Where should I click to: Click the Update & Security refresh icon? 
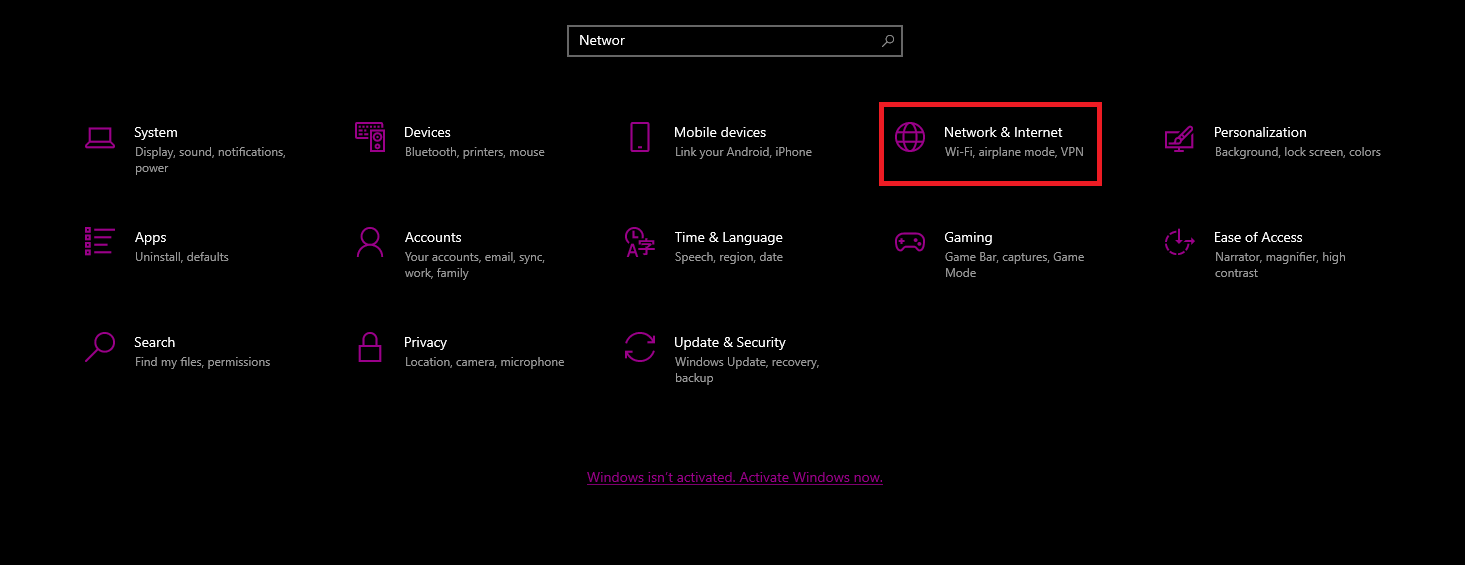pyautogui.click(x=640, y=347)
